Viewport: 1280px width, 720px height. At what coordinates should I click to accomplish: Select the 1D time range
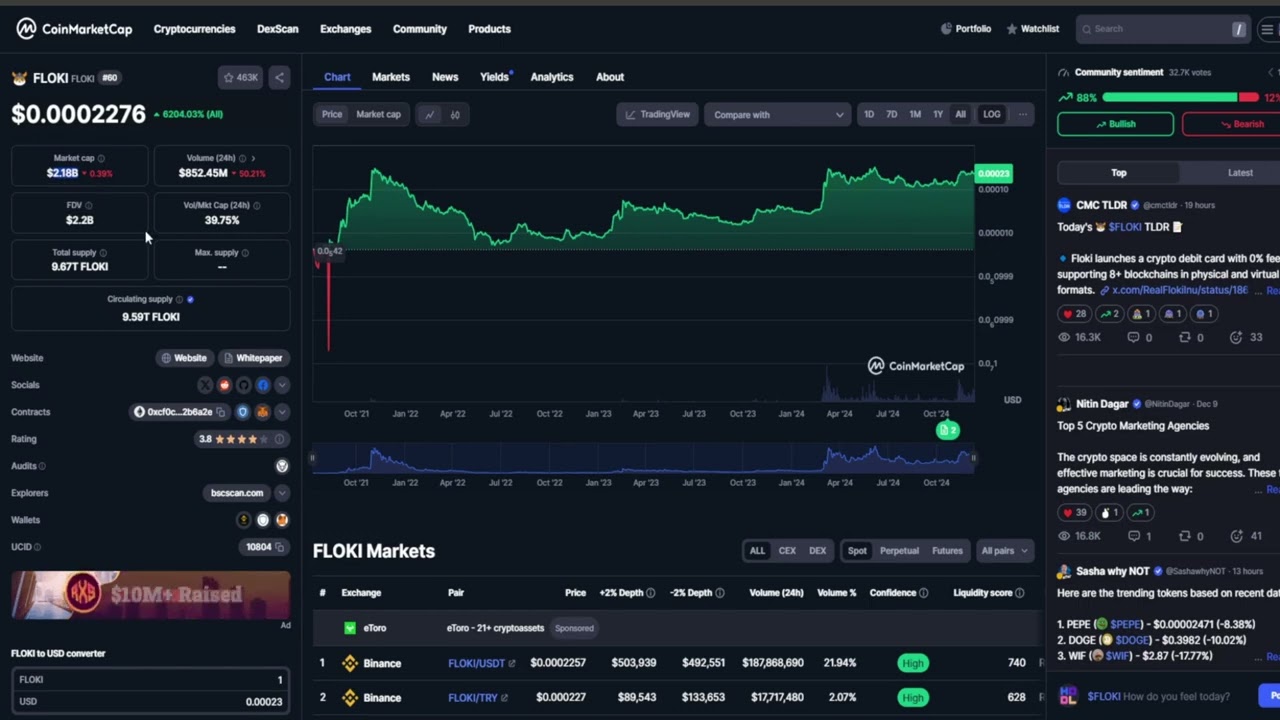(869, 114)
